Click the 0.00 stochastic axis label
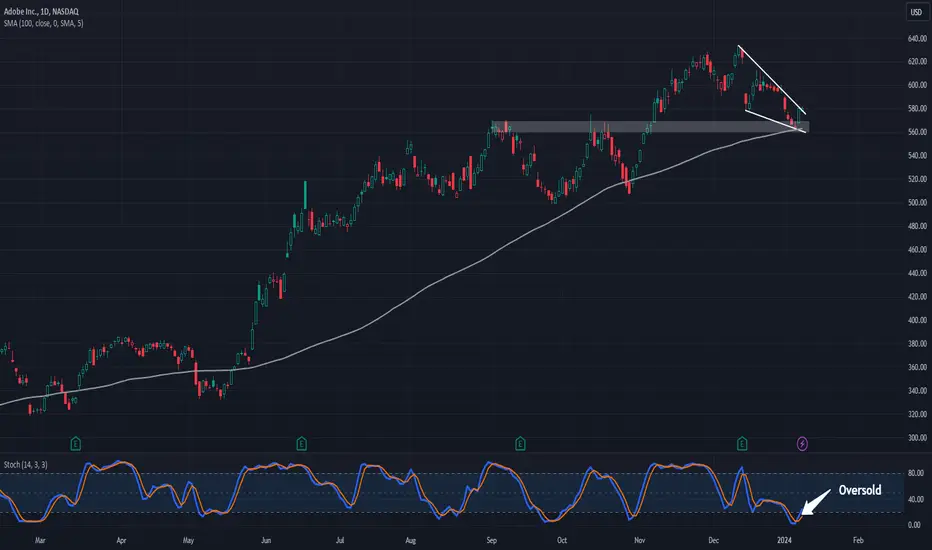Screen dimensions: 932x550 tap(914, 525)
